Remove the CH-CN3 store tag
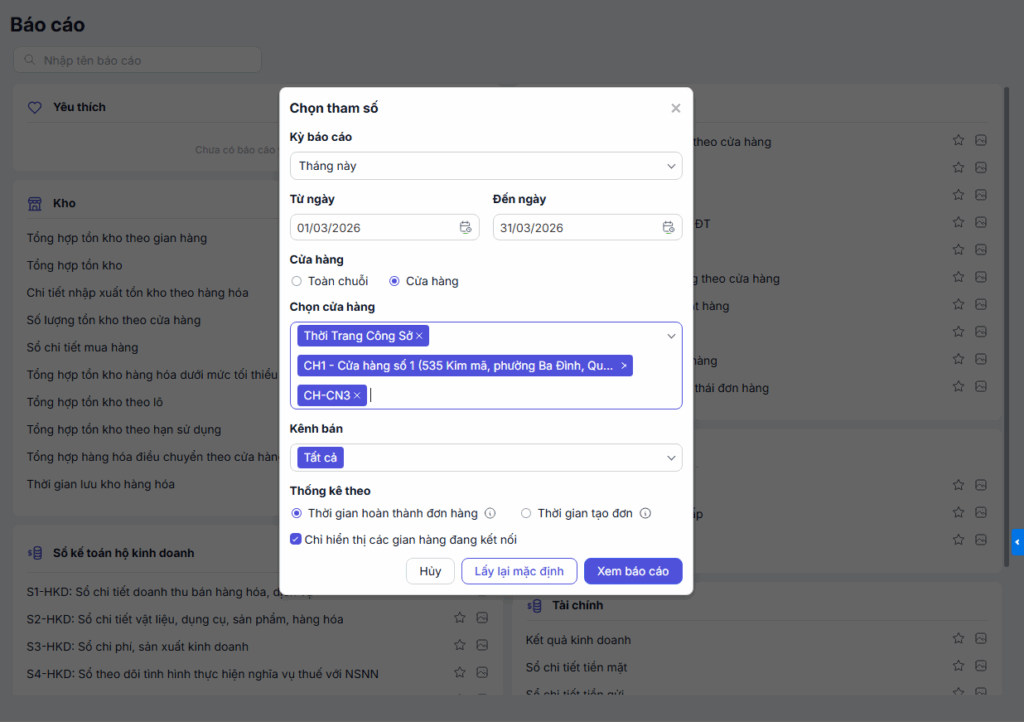The height and width of the screenshot is (722, 1024). [357, 396]
